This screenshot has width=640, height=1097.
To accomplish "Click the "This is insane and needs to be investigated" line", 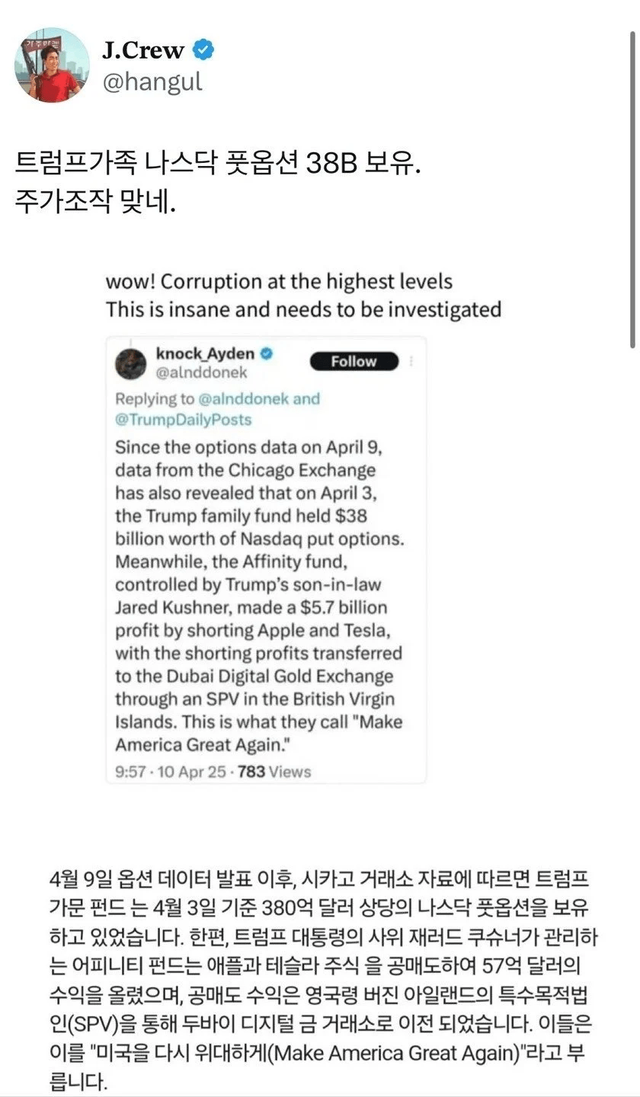I will click(x=303, y=309).
